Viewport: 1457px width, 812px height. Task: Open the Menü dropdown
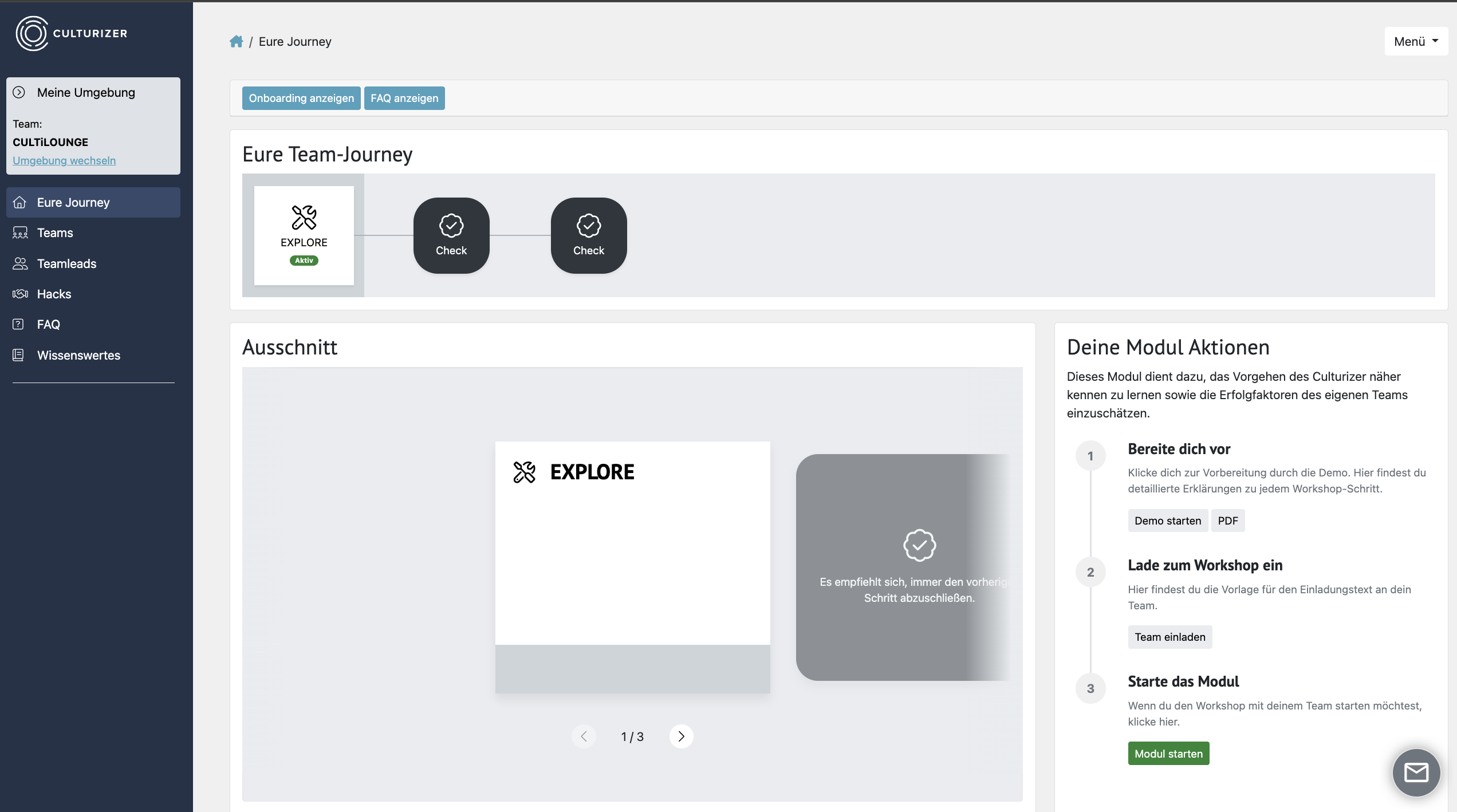pyautogui.click(x=1416, y=41)
